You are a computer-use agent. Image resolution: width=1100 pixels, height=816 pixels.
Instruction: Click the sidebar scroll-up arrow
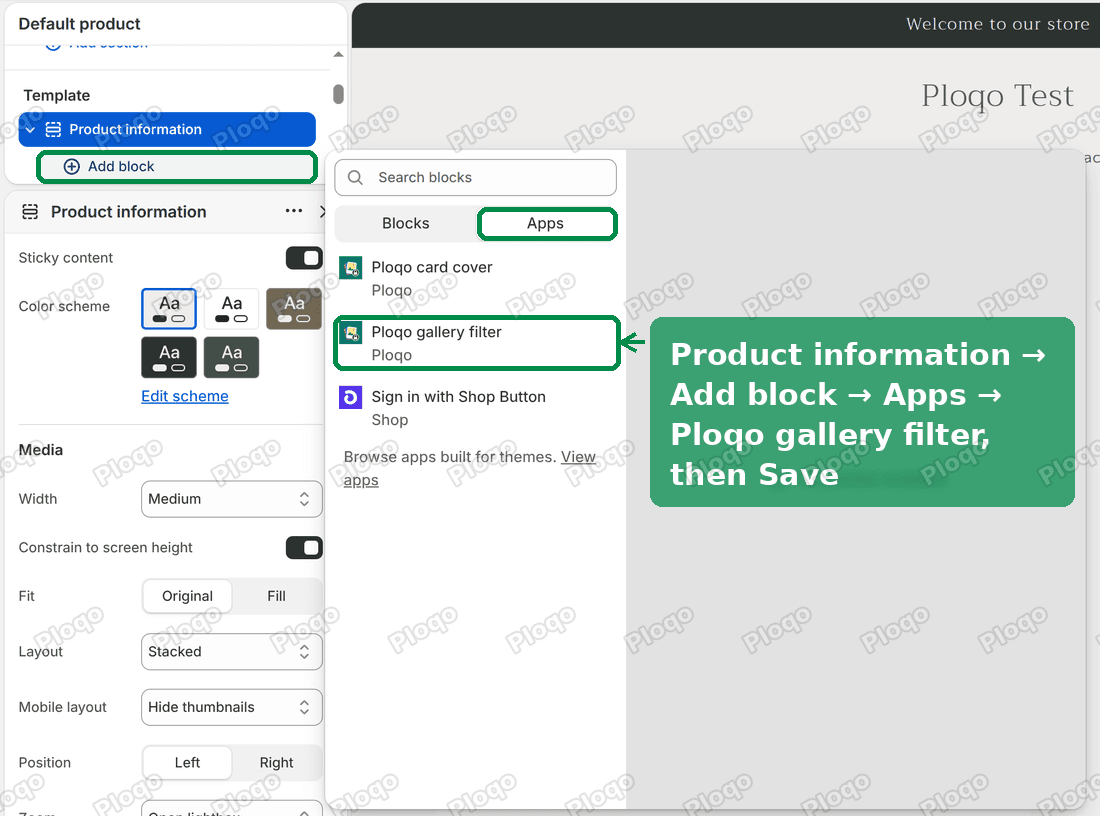338,54
